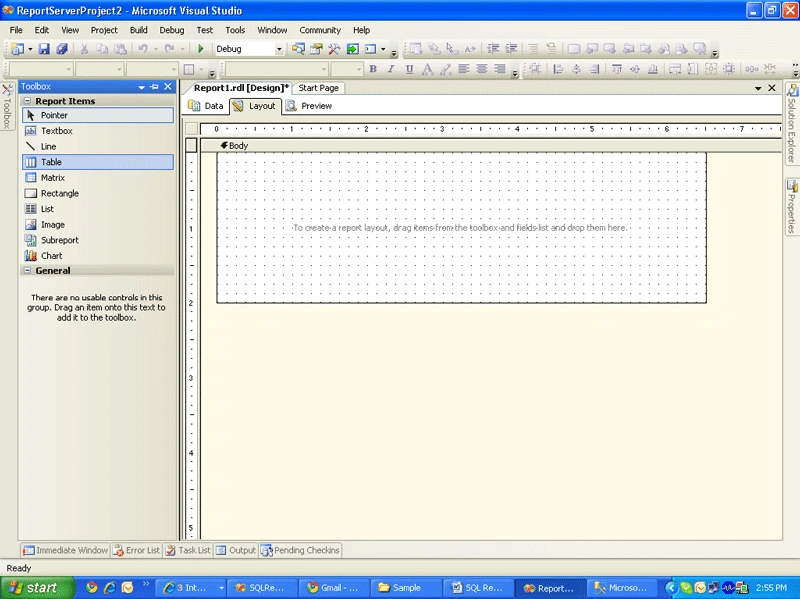The width and height of the screenshot is (800, 599).
Task: Select the Subreport toolbox item
Action: (x=98, y=240)
